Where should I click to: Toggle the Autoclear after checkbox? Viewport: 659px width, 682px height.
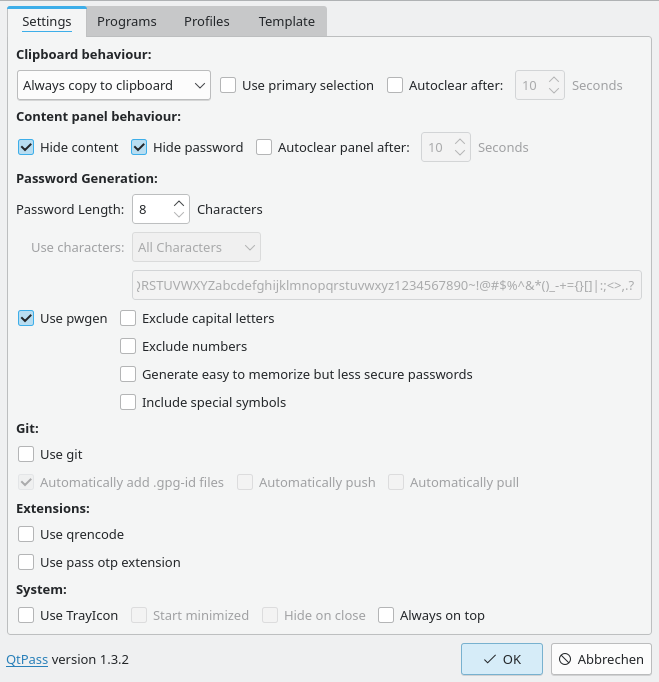pos(395,86)
